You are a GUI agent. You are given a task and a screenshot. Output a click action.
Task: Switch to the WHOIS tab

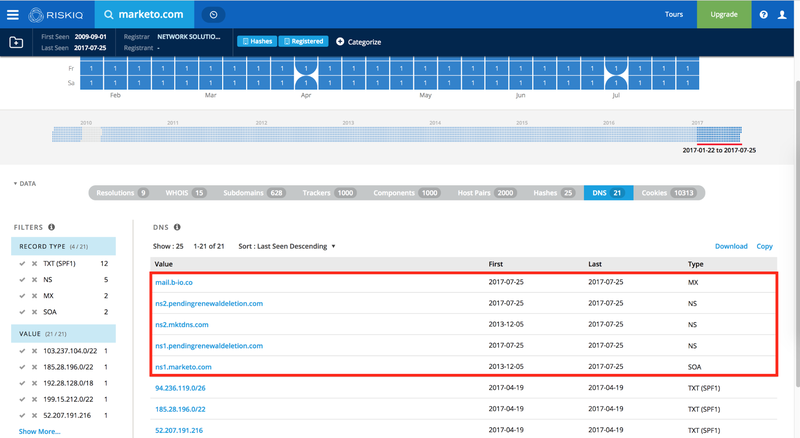pyautogui.click(x=185, y=193)
